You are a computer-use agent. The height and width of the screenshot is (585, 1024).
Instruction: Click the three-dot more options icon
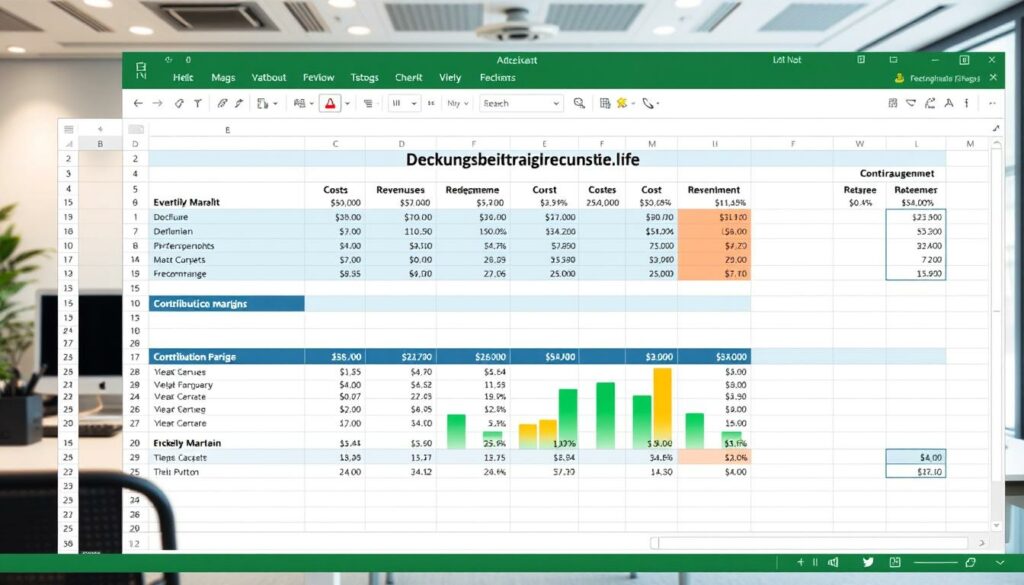pyautogui.click(x=993, y=103)
